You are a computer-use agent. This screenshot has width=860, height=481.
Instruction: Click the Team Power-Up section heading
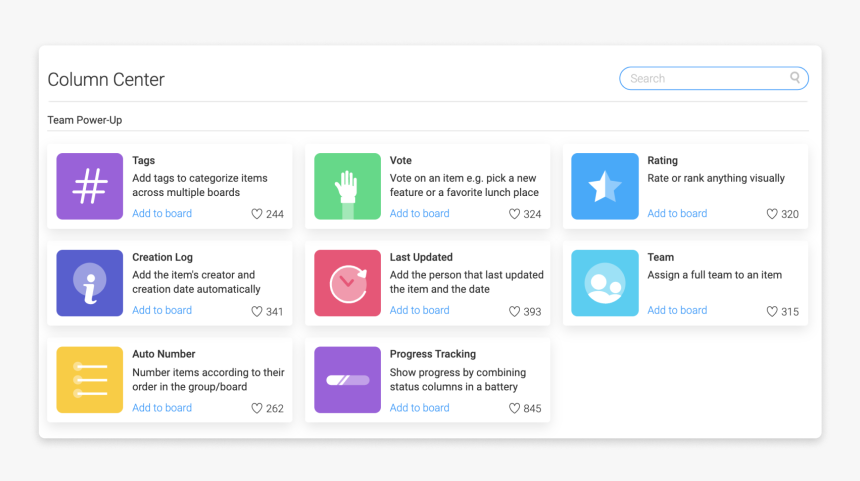(x=84, y=120)
